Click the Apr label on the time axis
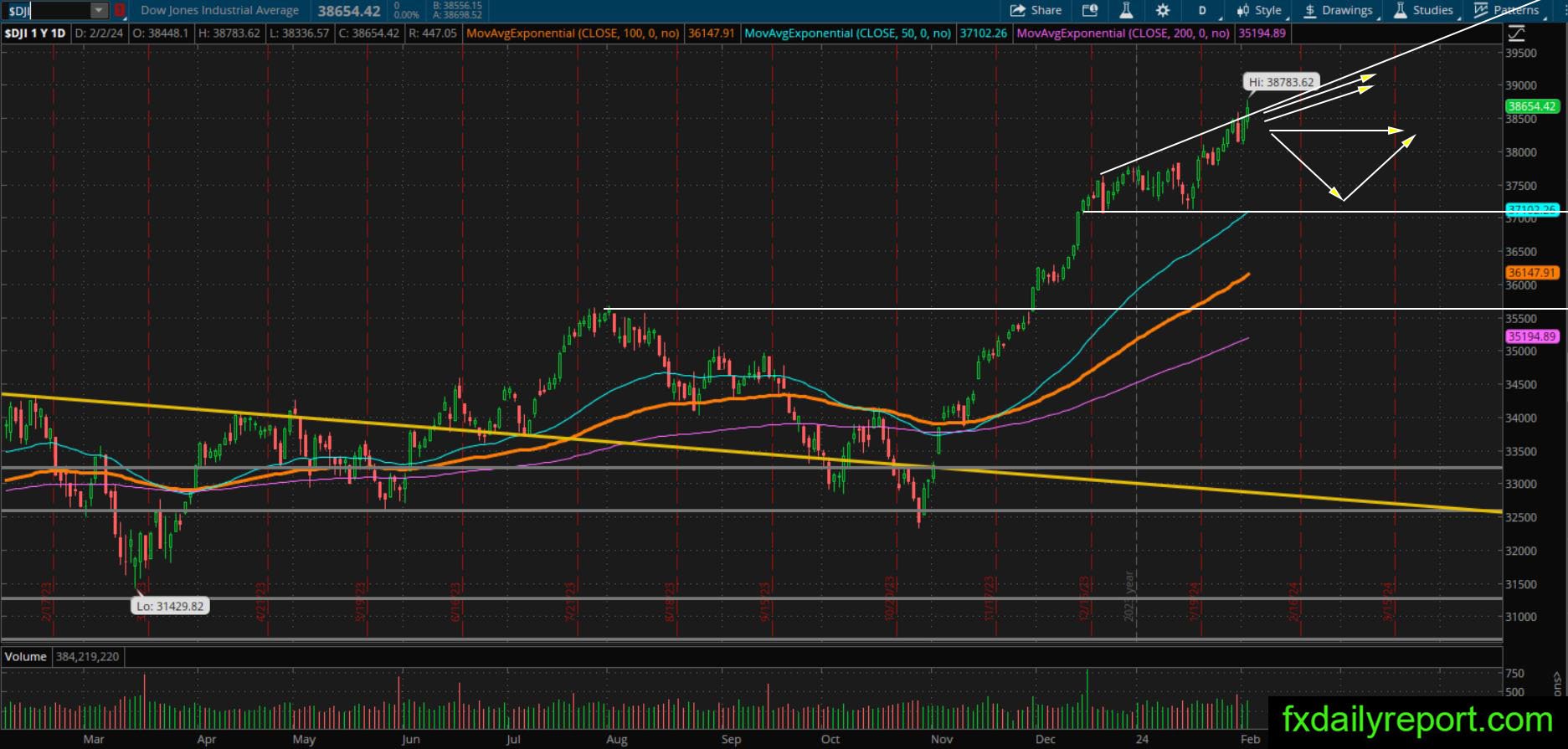 (x=206, y=739)
